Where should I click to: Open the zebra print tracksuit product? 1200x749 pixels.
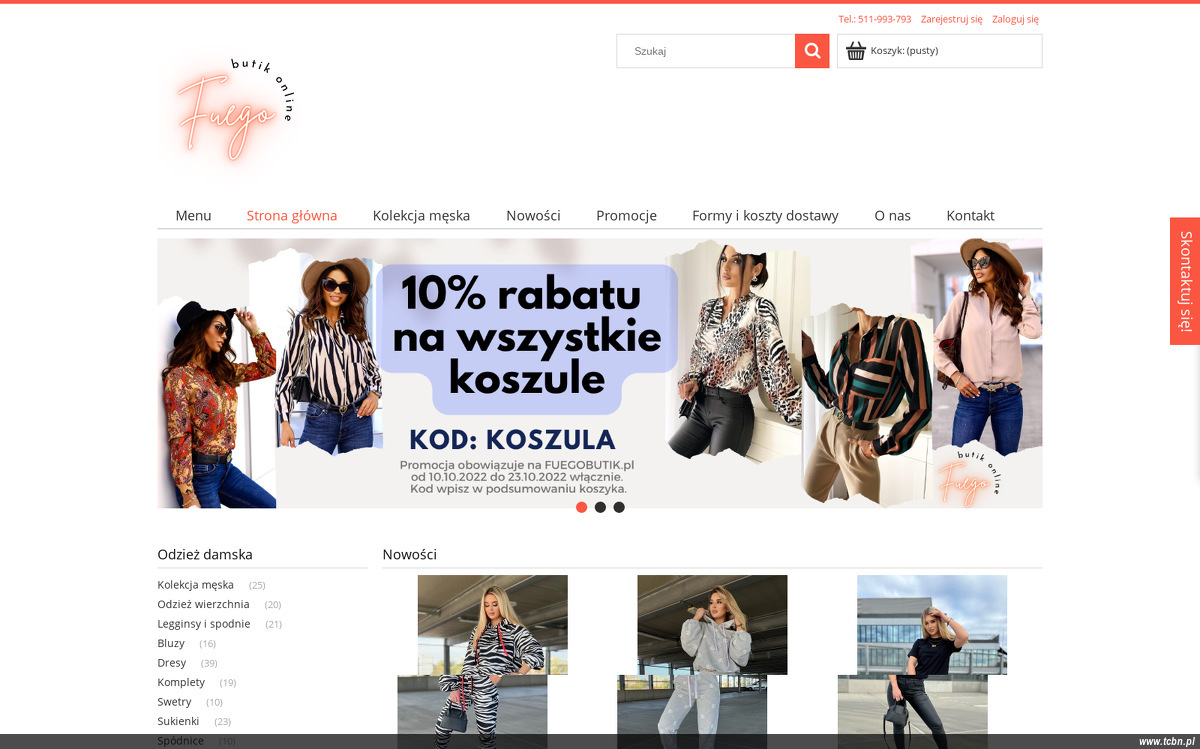click(x=482, y=660)
